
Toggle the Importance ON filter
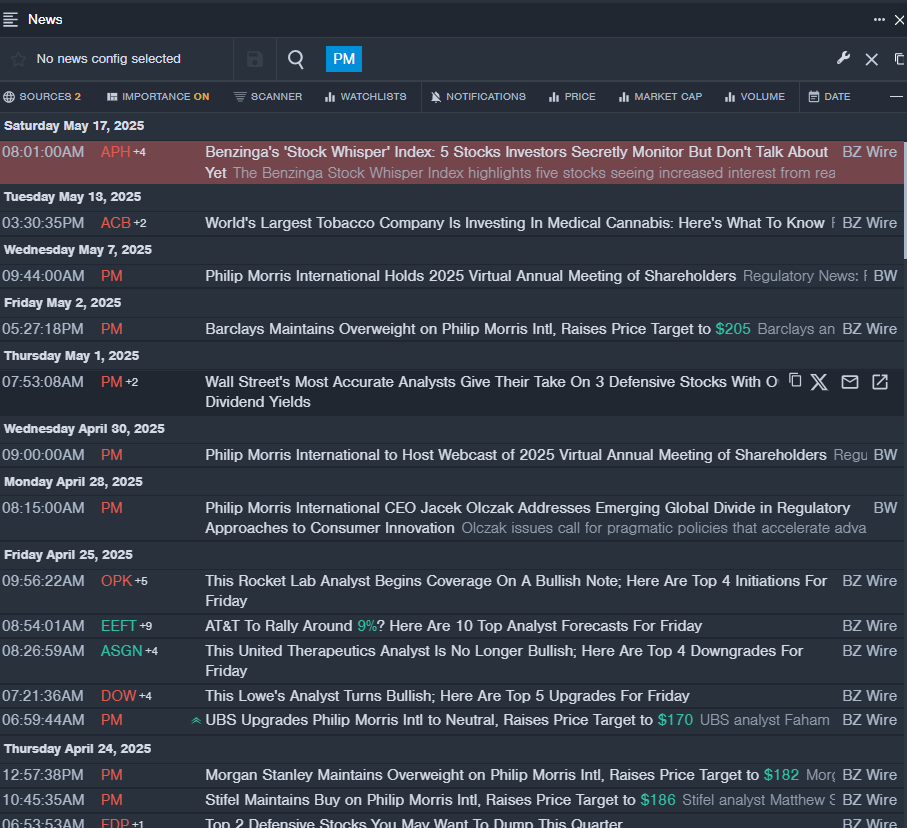tap(158, 97)
